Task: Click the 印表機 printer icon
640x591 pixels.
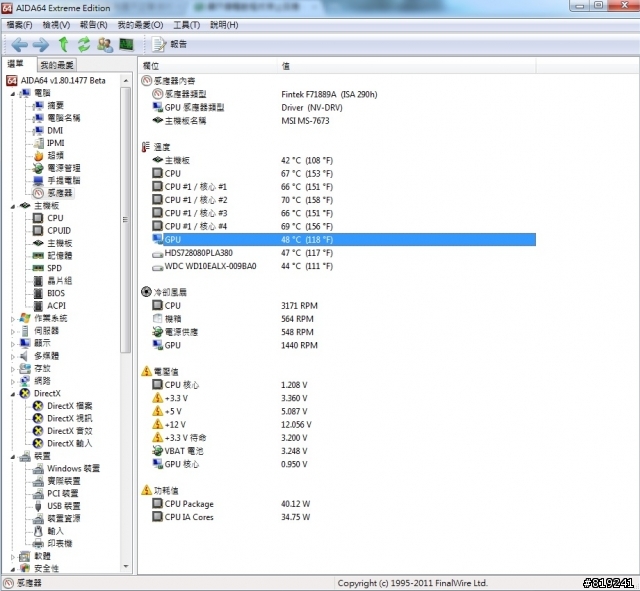Action: pyautogui.click(x=38, y=544)
